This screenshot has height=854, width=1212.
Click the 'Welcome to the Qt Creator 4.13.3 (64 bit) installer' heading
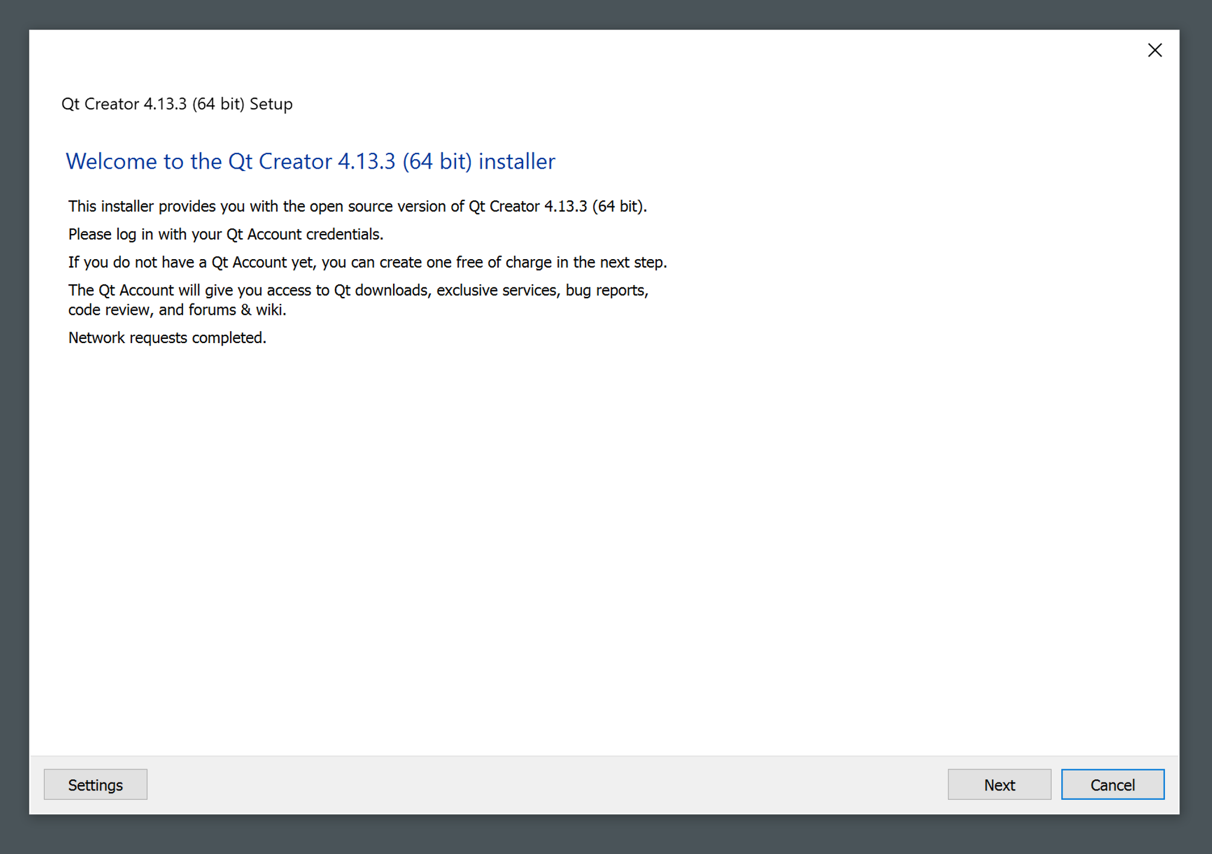point(310,161)
